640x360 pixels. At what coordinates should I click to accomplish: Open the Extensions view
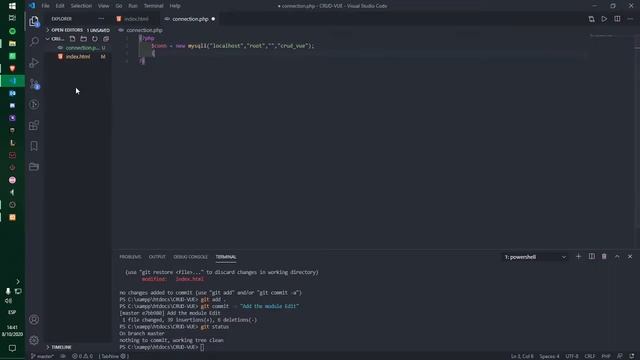click(34, 125)
